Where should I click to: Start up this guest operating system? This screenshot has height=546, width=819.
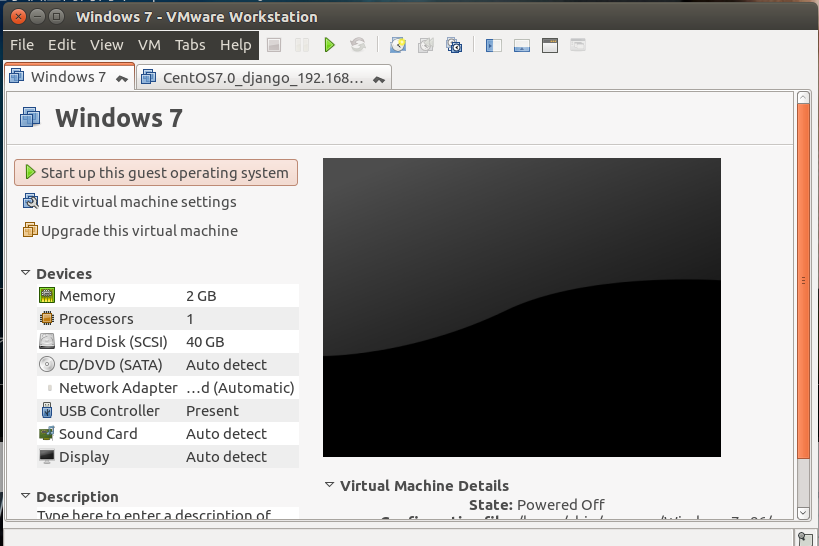click(x=156, y=173)
